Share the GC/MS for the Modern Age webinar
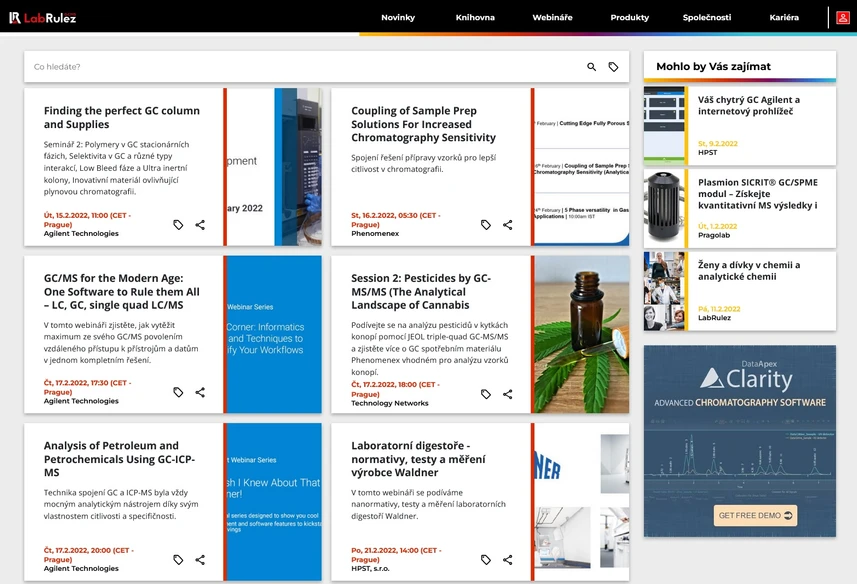 (200, 392)
